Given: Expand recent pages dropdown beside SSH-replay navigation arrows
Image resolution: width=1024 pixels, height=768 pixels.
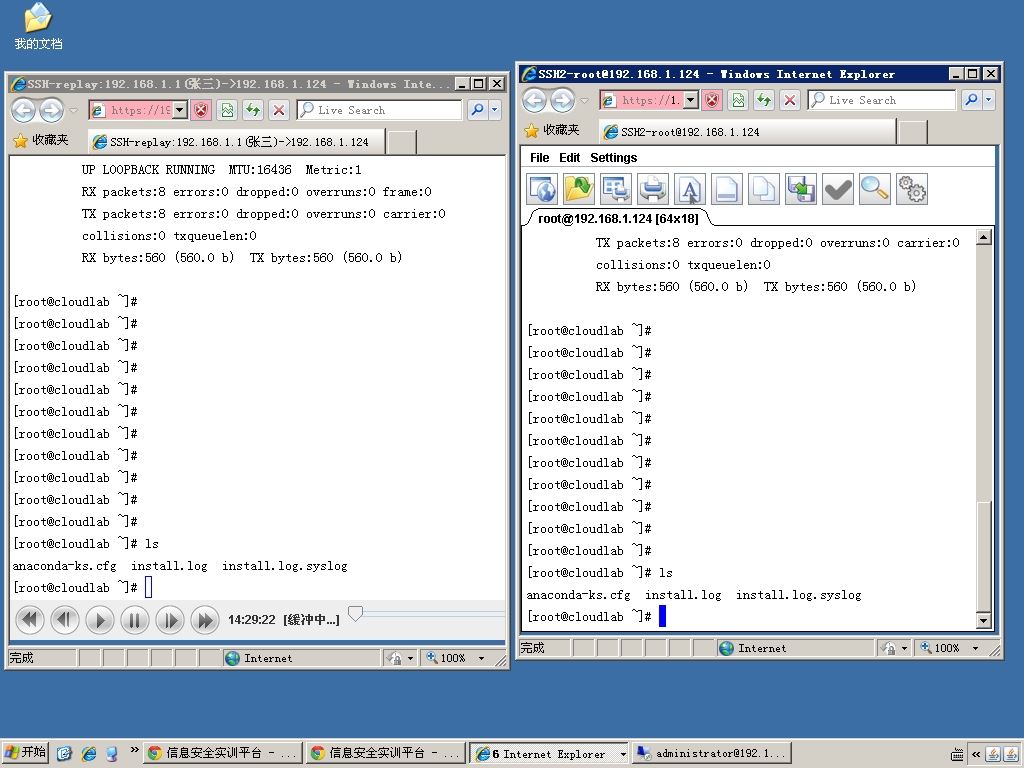Looking at the screenshot, I should 74,110.
